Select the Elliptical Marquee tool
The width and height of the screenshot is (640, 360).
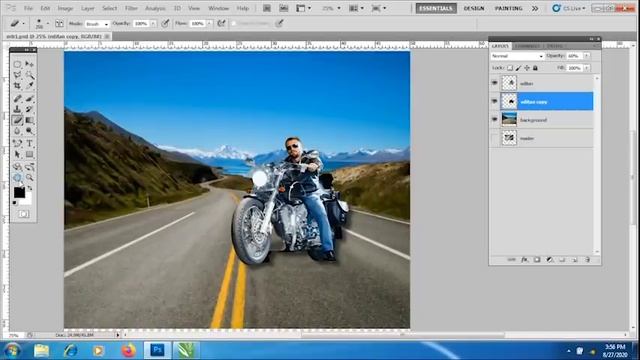17,64
